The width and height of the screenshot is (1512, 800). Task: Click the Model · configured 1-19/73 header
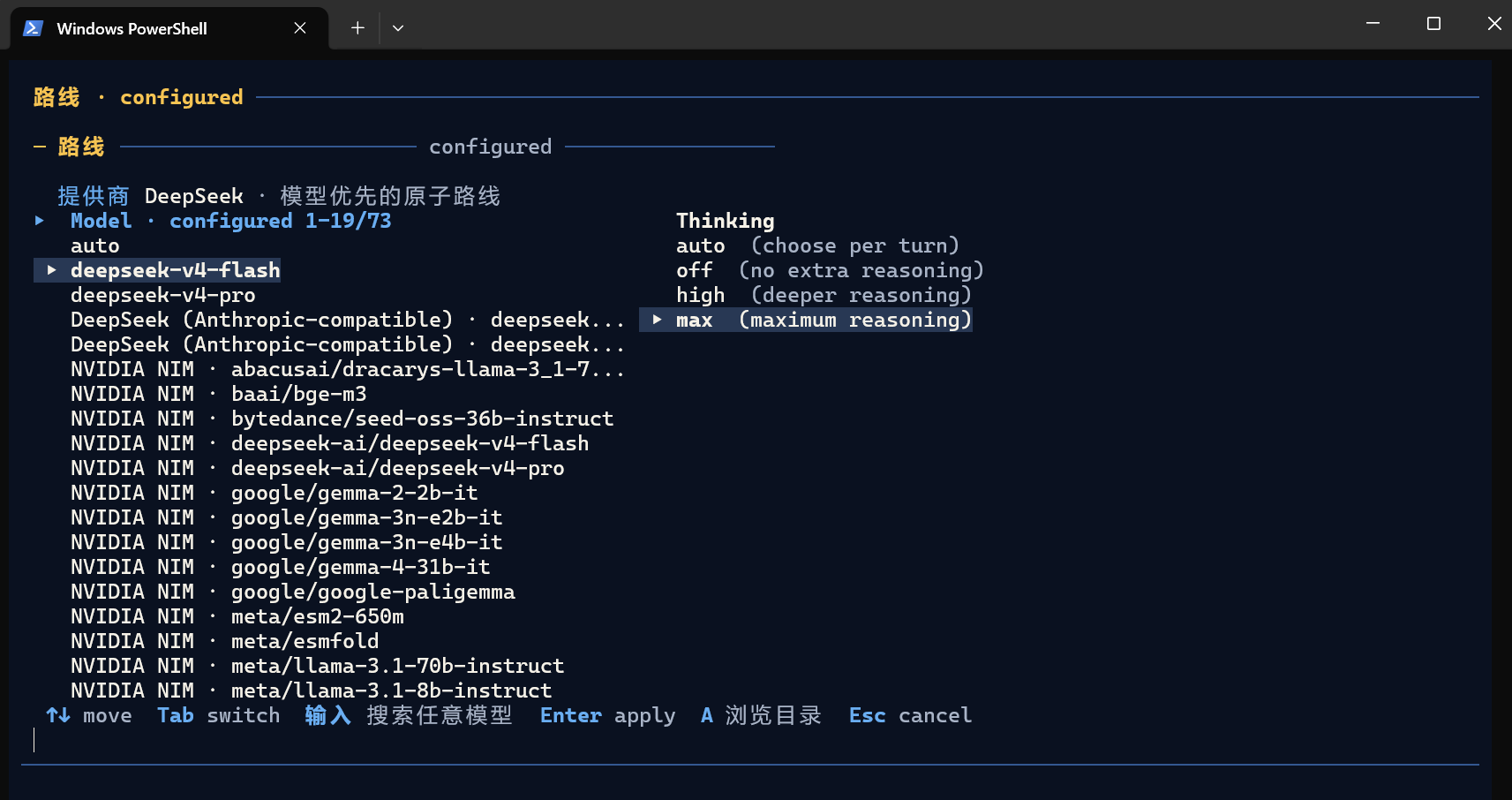230,221
